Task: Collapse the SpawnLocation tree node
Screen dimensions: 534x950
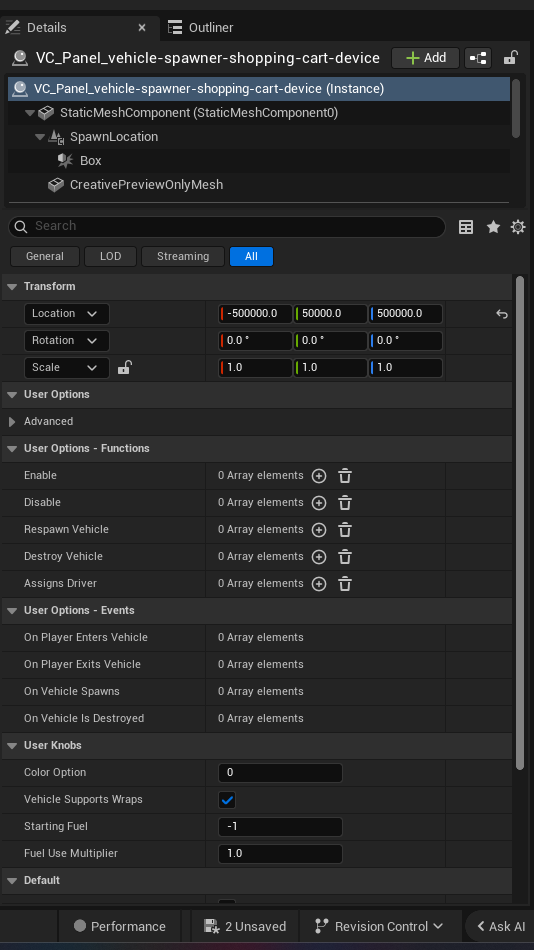Action: 39,137
